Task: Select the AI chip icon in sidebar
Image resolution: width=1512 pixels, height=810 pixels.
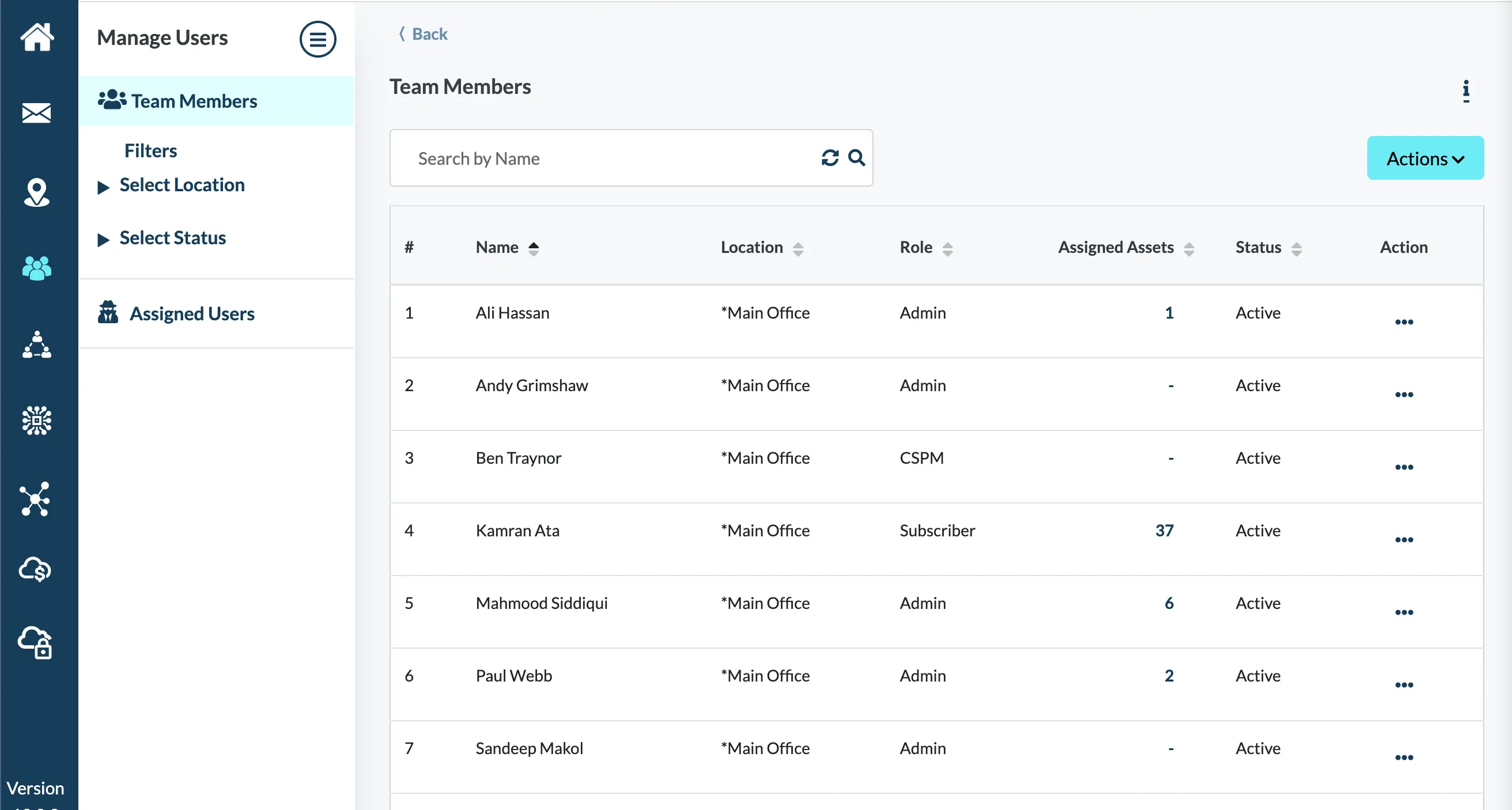Action: click(x=37, y=421)
